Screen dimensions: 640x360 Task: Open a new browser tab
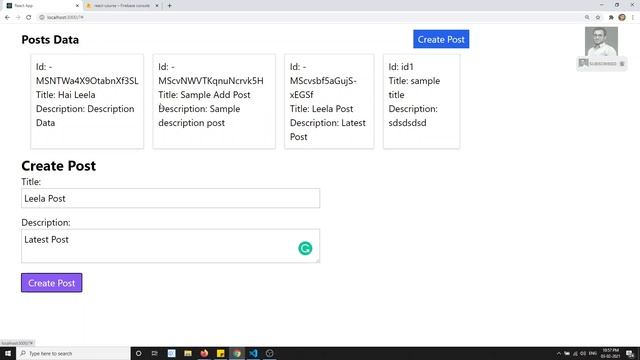coord(169,6)
